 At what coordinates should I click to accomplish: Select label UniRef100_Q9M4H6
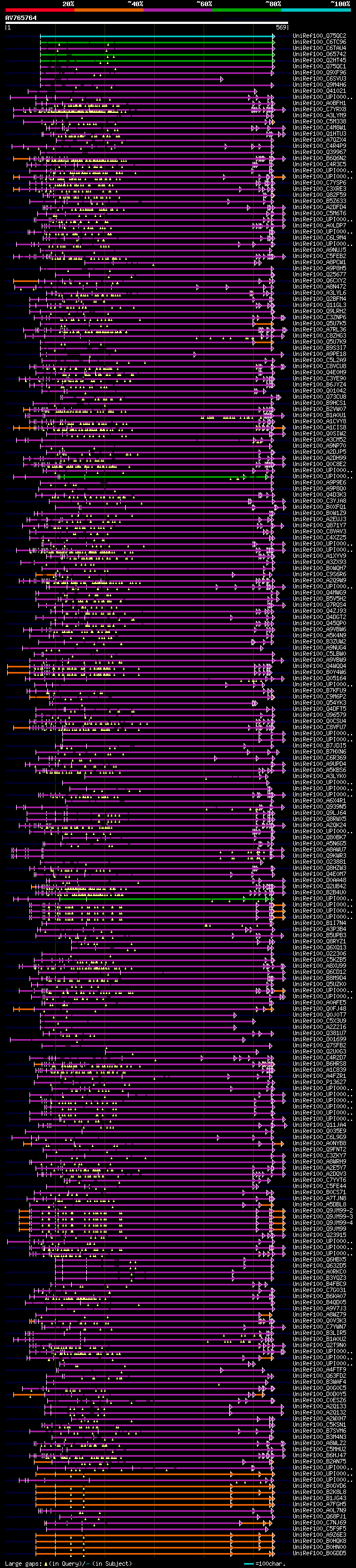tap(319, 85)
